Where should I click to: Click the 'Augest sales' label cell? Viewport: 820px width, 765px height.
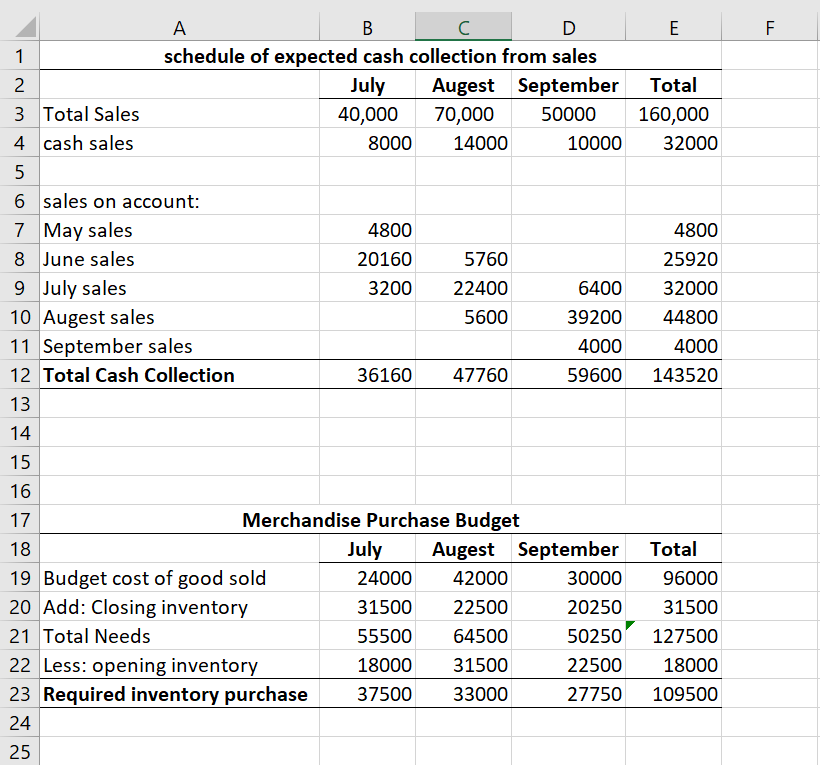click(179, 317)
